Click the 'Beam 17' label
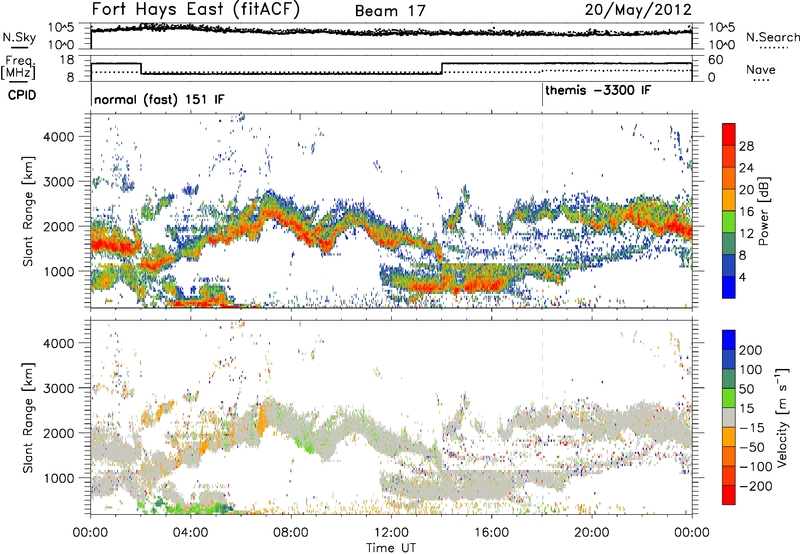 [x=390, y=11]
